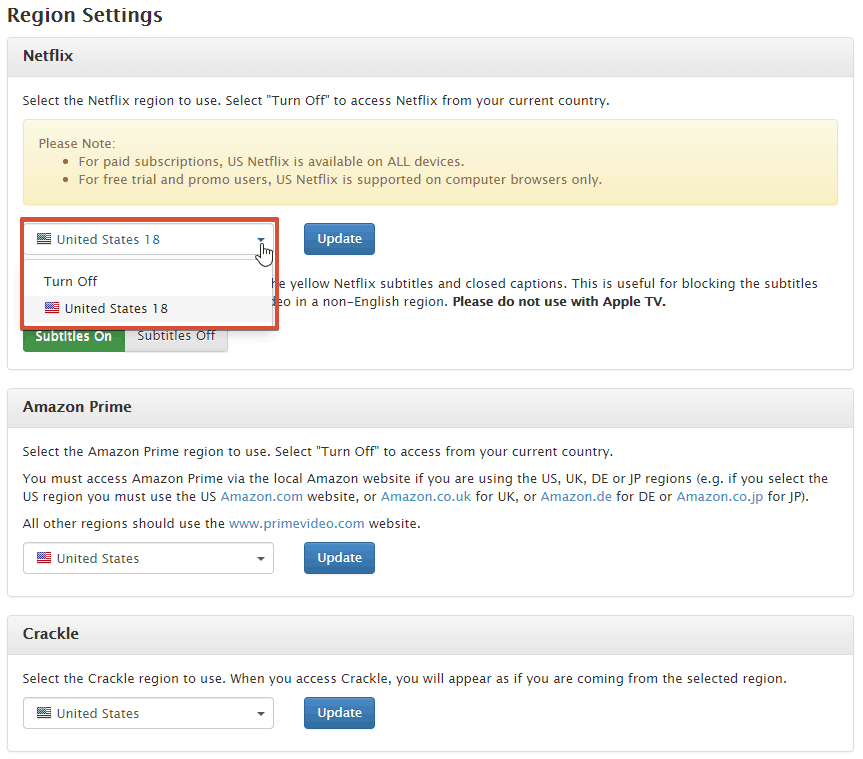The image size is (863, 759).
Task: Click the paid subscriptions note line
Action: point(271,161)
